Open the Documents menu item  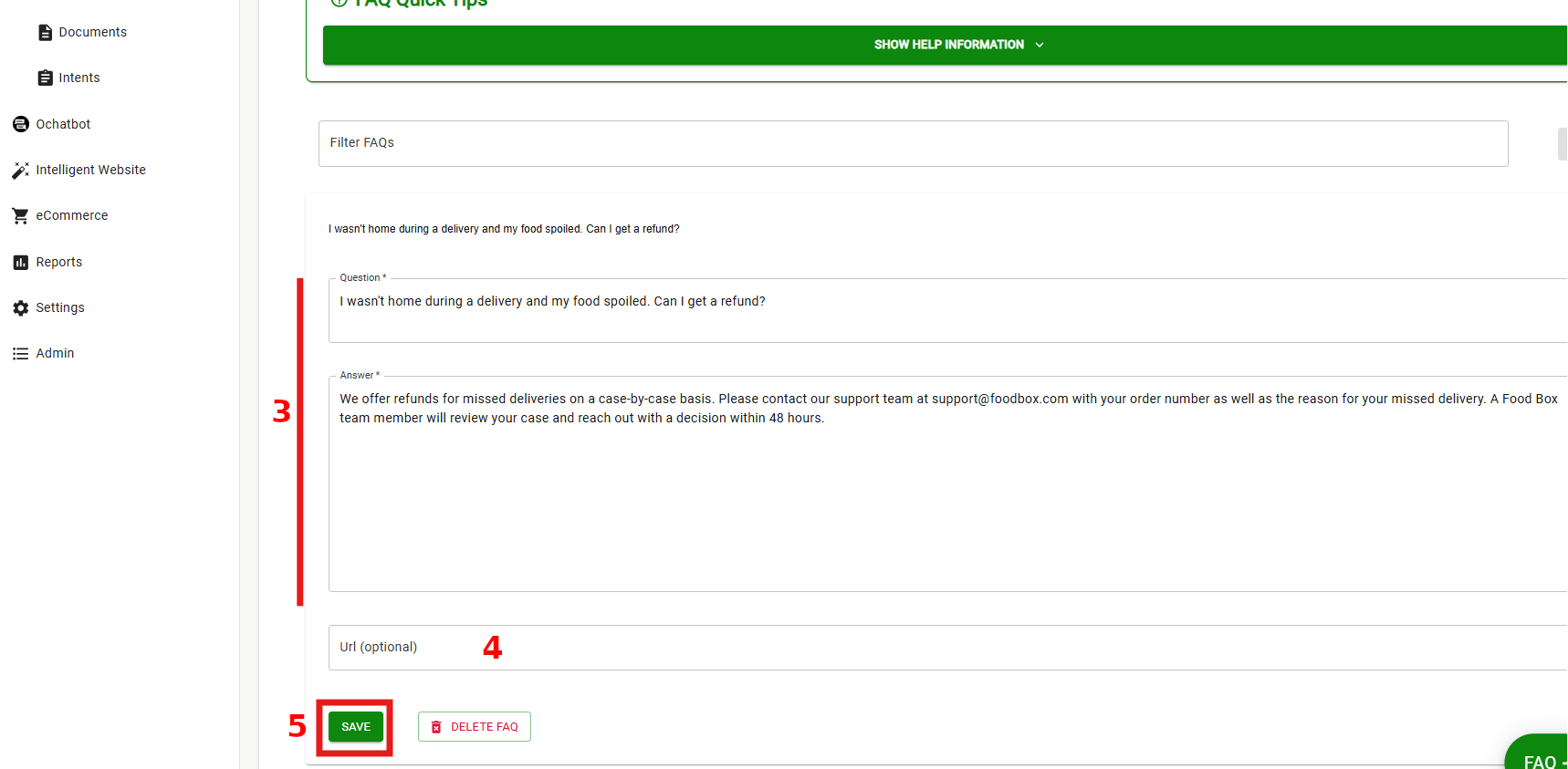(x=92, y=33)
